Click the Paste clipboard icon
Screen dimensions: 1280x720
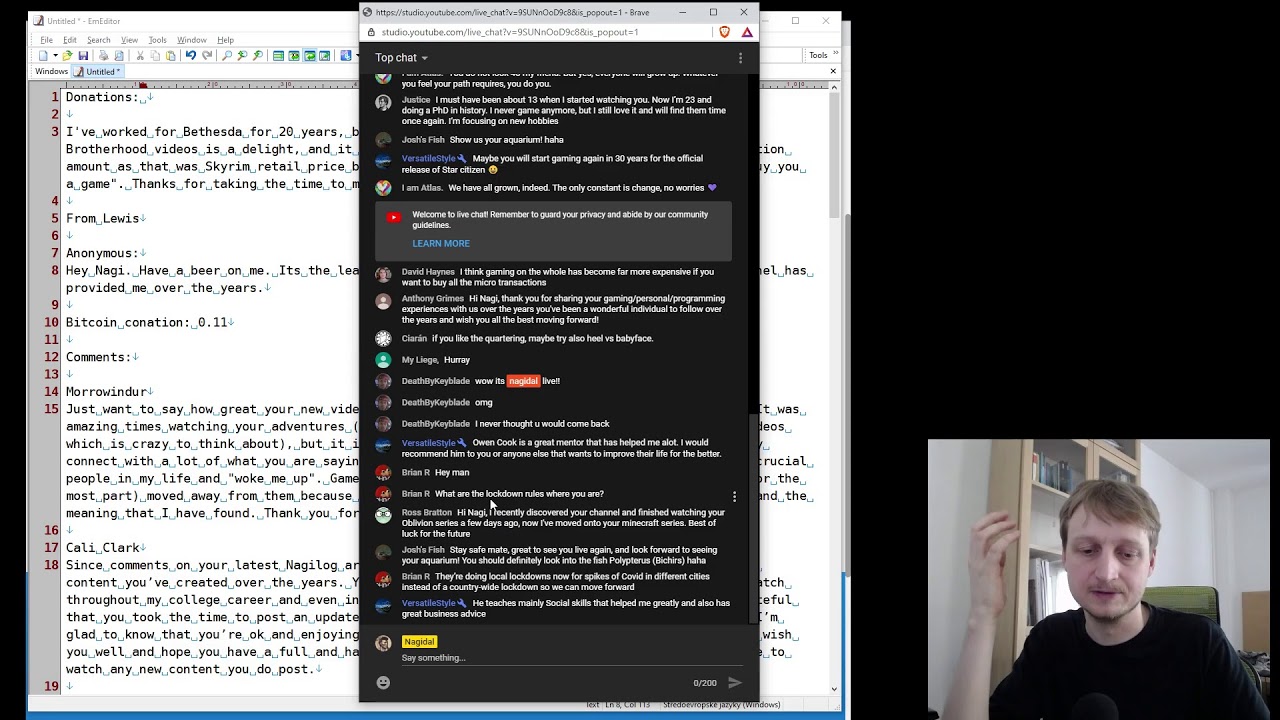pos(171,56)
